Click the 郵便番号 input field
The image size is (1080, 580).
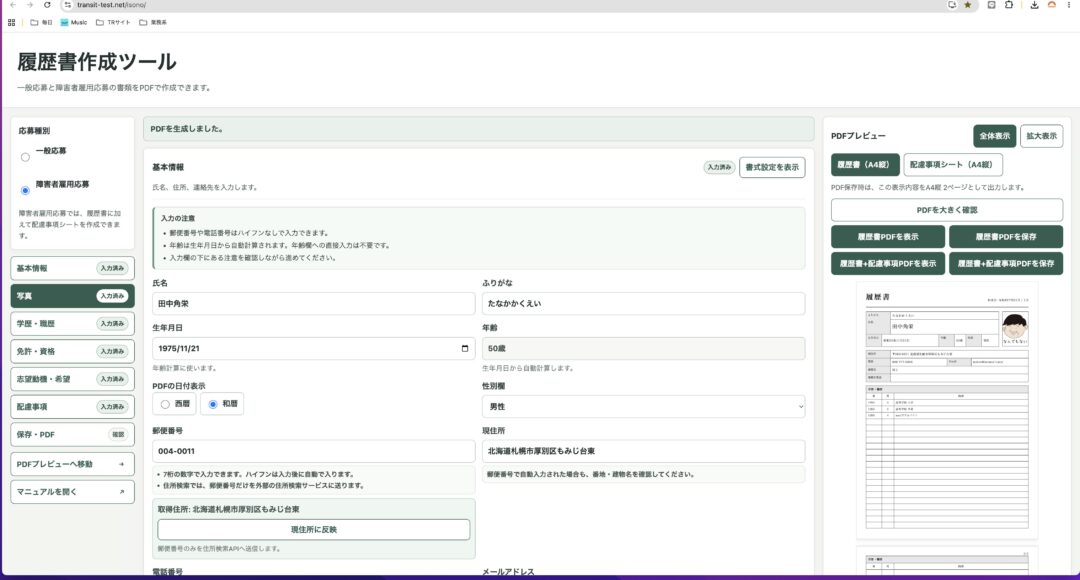click(x=313, y=451)
